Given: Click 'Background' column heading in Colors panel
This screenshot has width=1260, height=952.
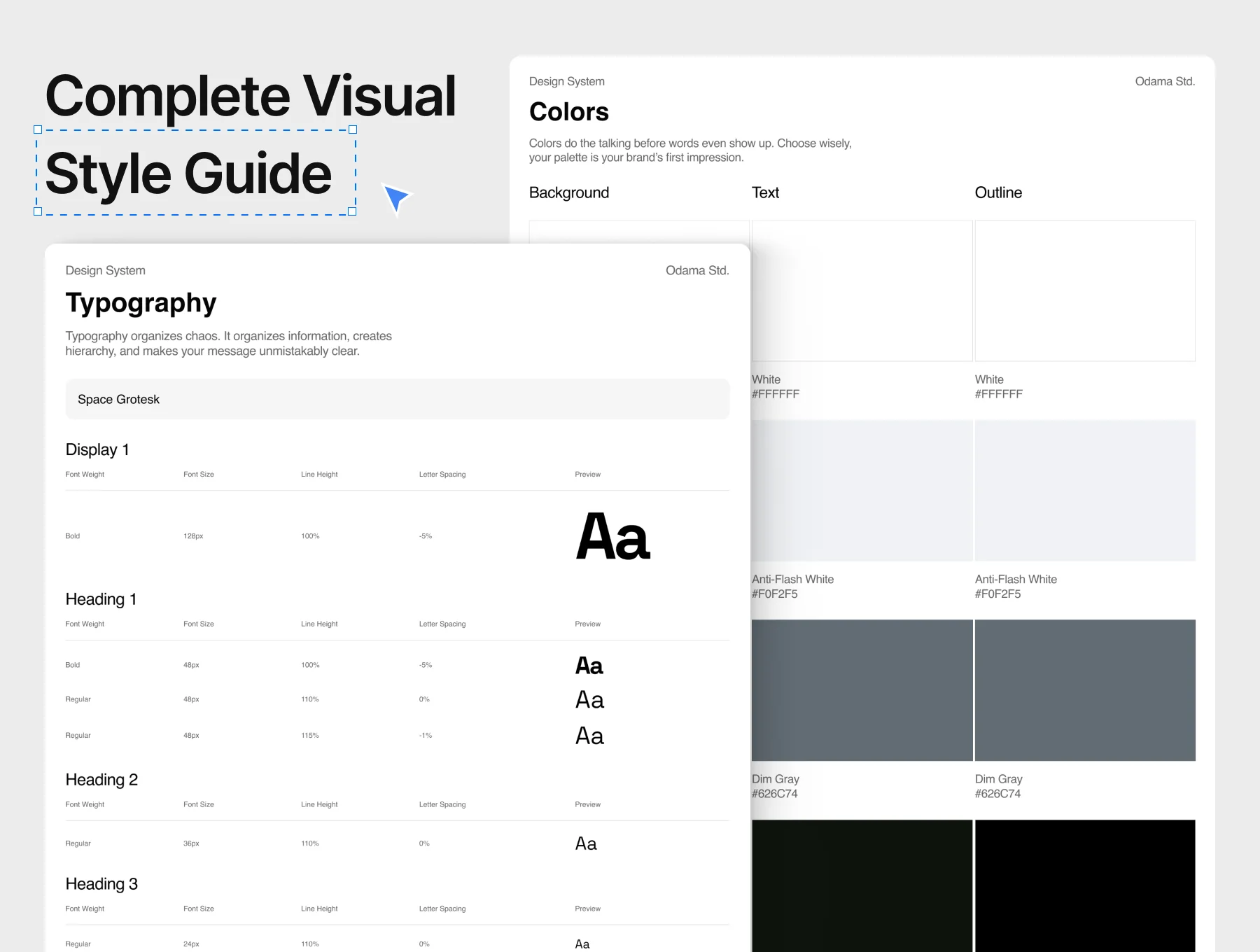Looking at the screenshot, I should (569, 192).
